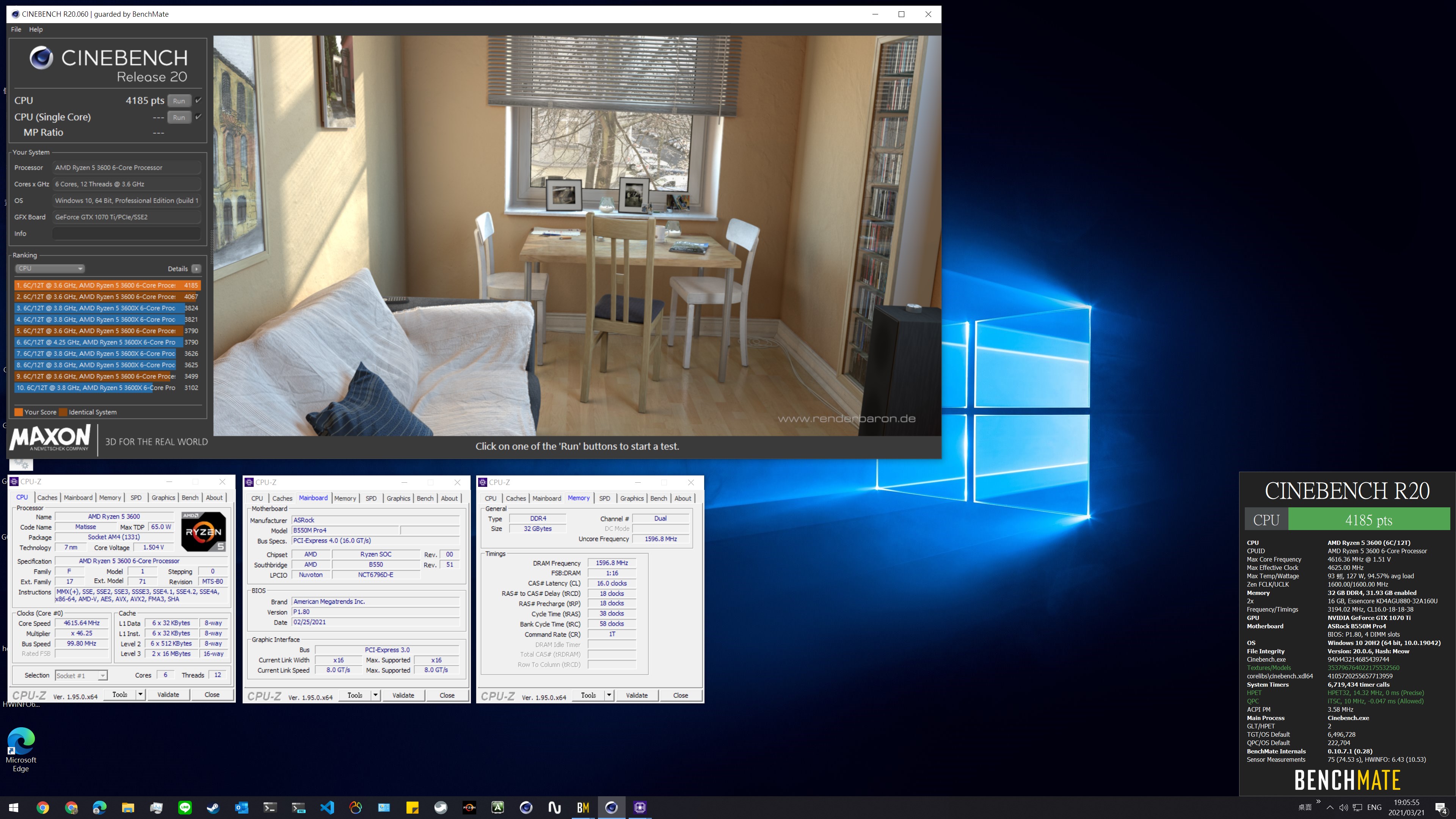This screenshot has width=1456, height=819.
Task: Switch to the purple CPU-Z taskbar icon
Action: [x=640, y=808]
